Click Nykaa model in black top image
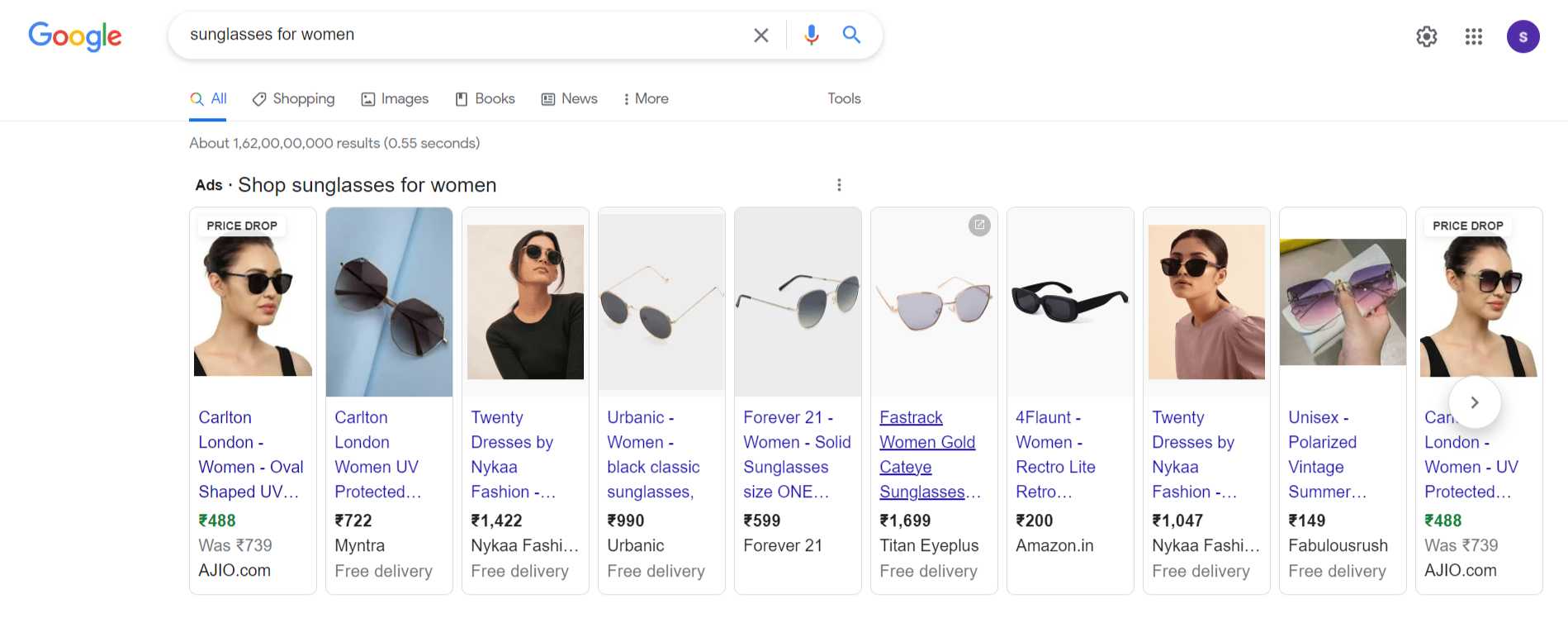Viewport: 1568px width, 618px height. coord(525,302)
